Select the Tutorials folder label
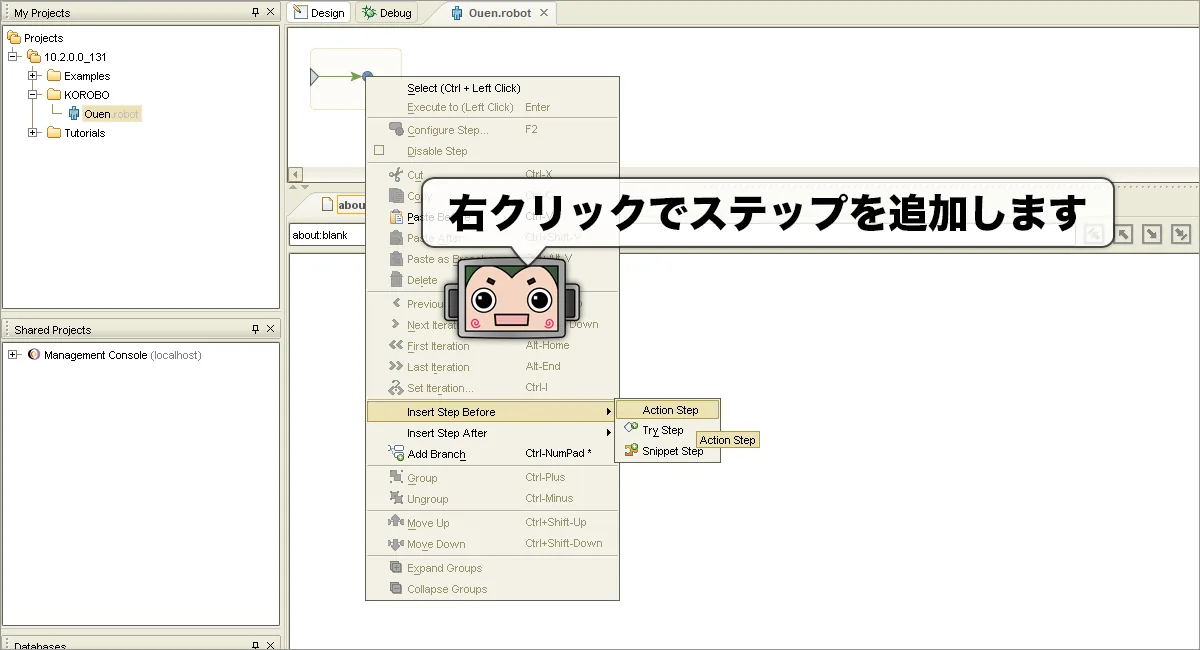 tap(85, 133)
